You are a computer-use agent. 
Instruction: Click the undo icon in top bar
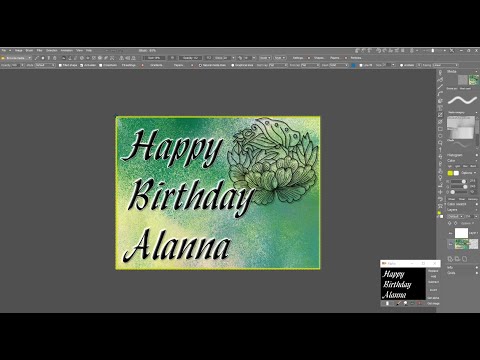coord(379,51)
